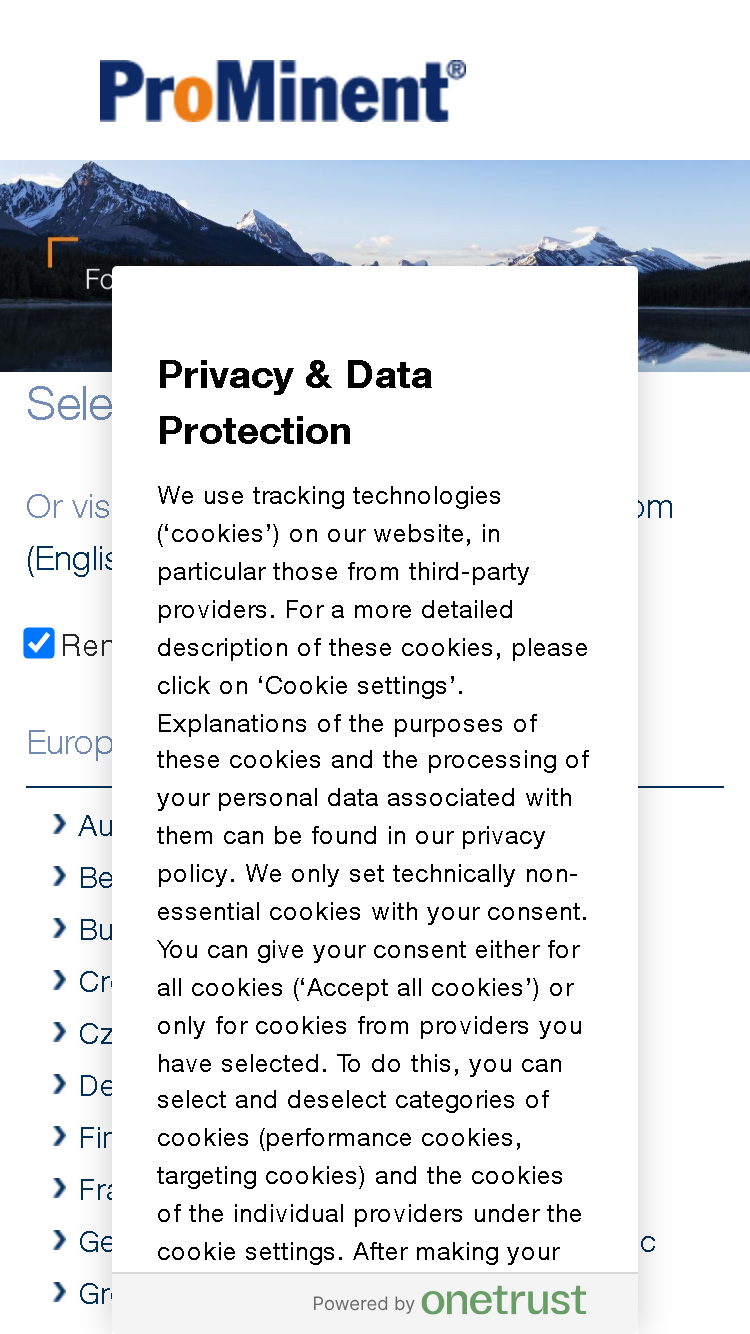Screen dimensions: 750x1334
Task: Click the 'Privacy & Data Protection' heading
Action: [x=295, y=403]
